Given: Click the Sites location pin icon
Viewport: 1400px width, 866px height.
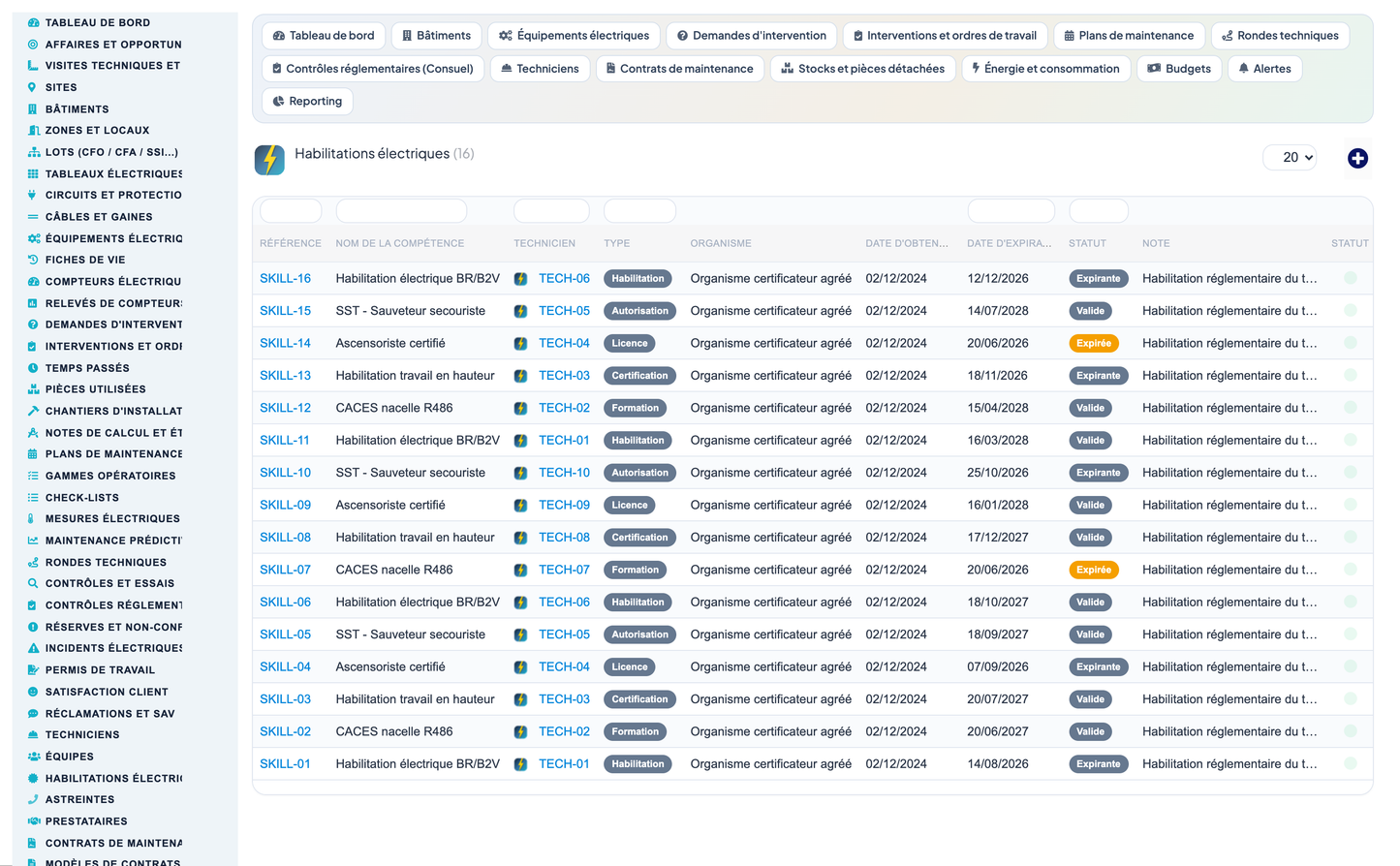Looking at the screenshot, I should point(33,87).
